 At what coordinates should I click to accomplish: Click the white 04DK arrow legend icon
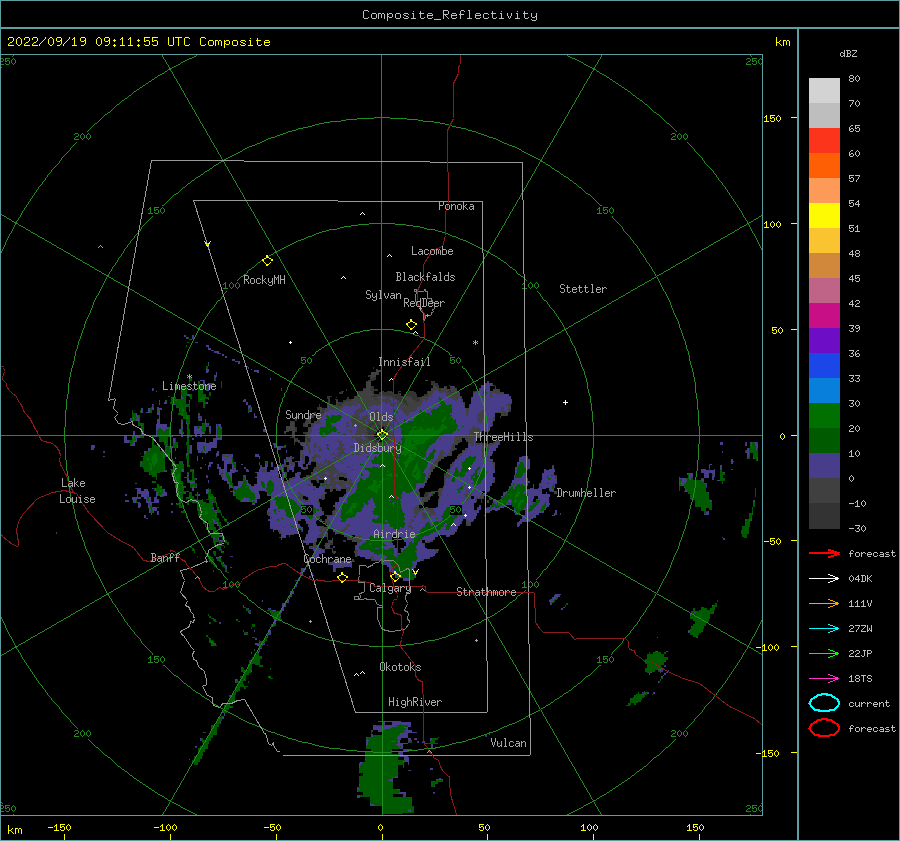click(x=824, y=579)
